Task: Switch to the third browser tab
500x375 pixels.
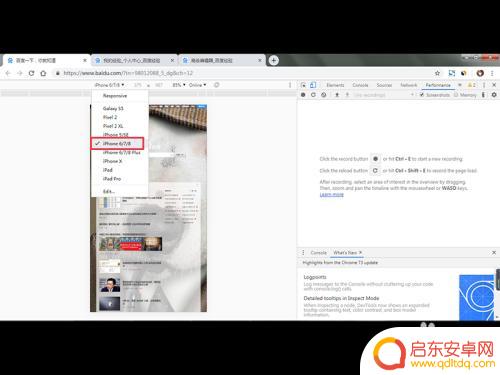Action: point(222,60)
